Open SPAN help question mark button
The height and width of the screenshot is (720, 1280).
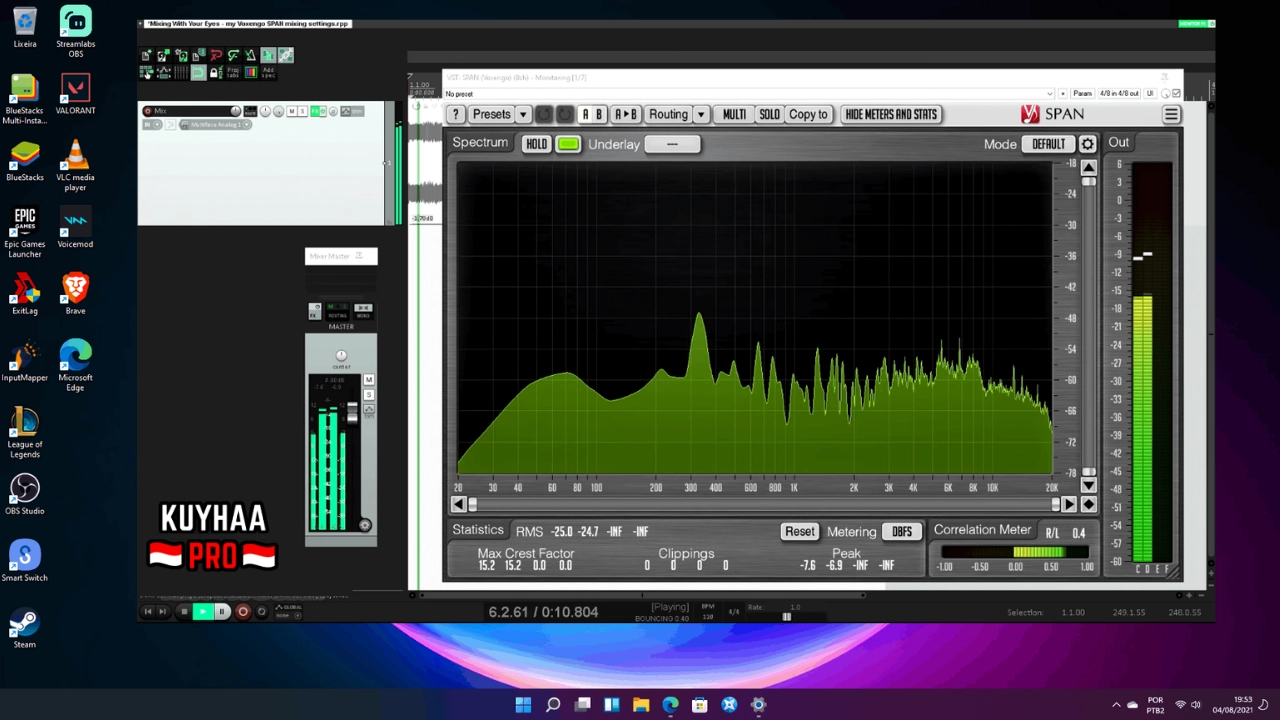point(455,114)
